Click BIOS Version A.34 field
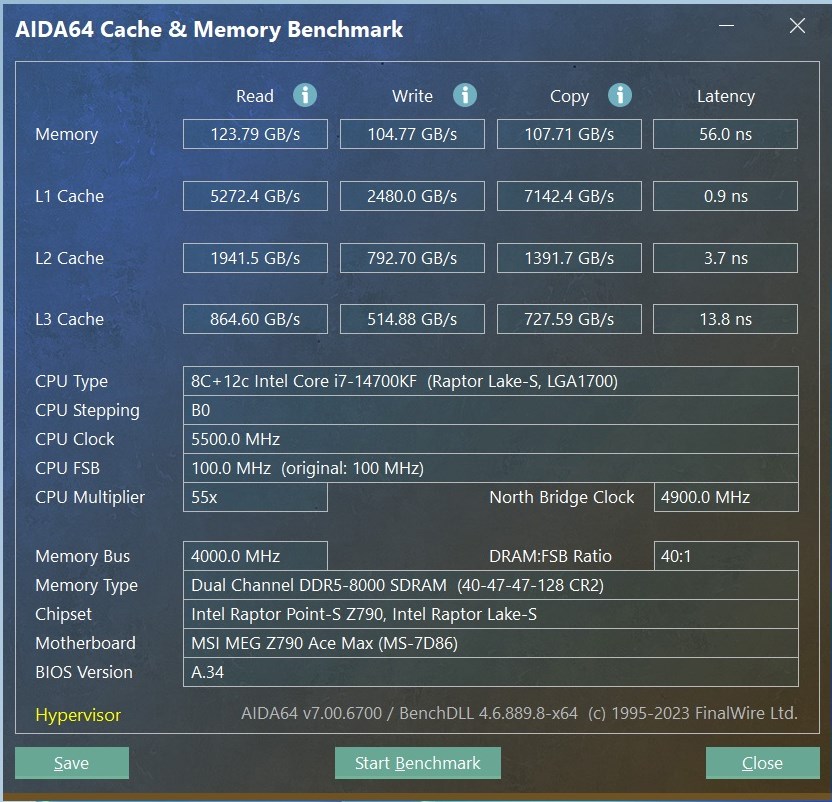Screen dimensions: 832x802 click(491, 672)
